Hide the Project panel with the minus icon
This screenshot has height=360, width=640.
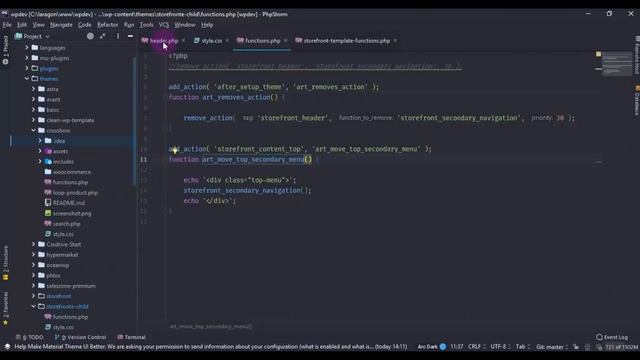point(130,36)
